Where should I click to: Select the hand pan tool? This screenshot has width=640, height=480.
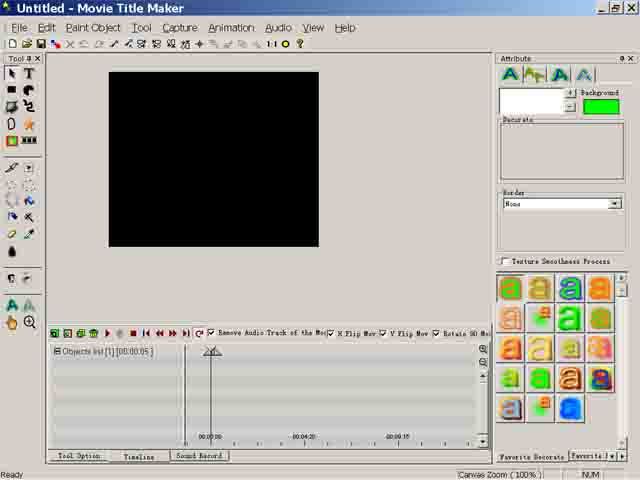point(12,322)
